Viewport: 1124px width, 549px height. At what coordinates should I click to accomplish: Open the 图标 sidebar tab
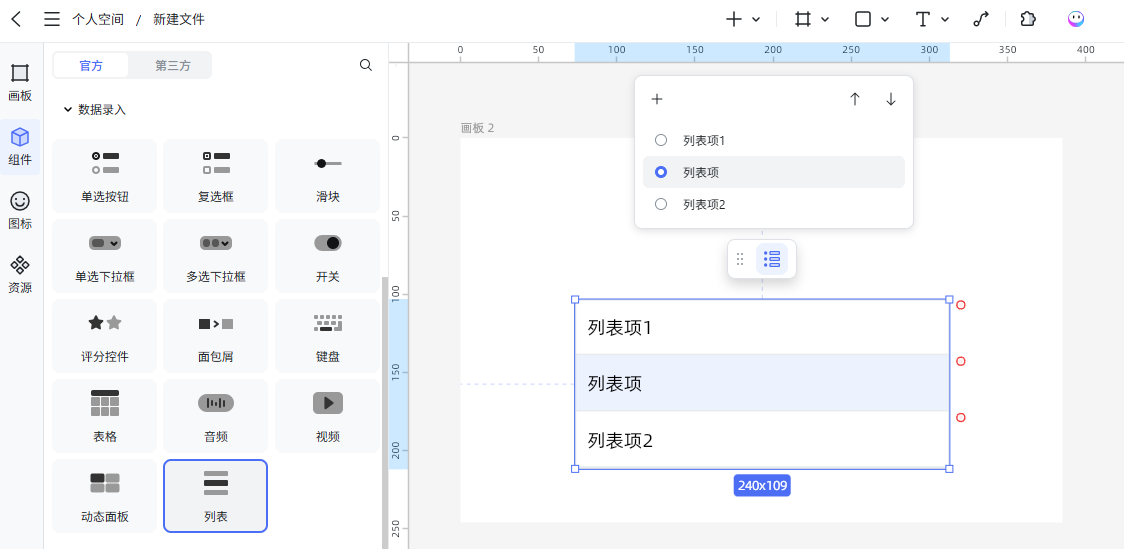coord(20,210)
